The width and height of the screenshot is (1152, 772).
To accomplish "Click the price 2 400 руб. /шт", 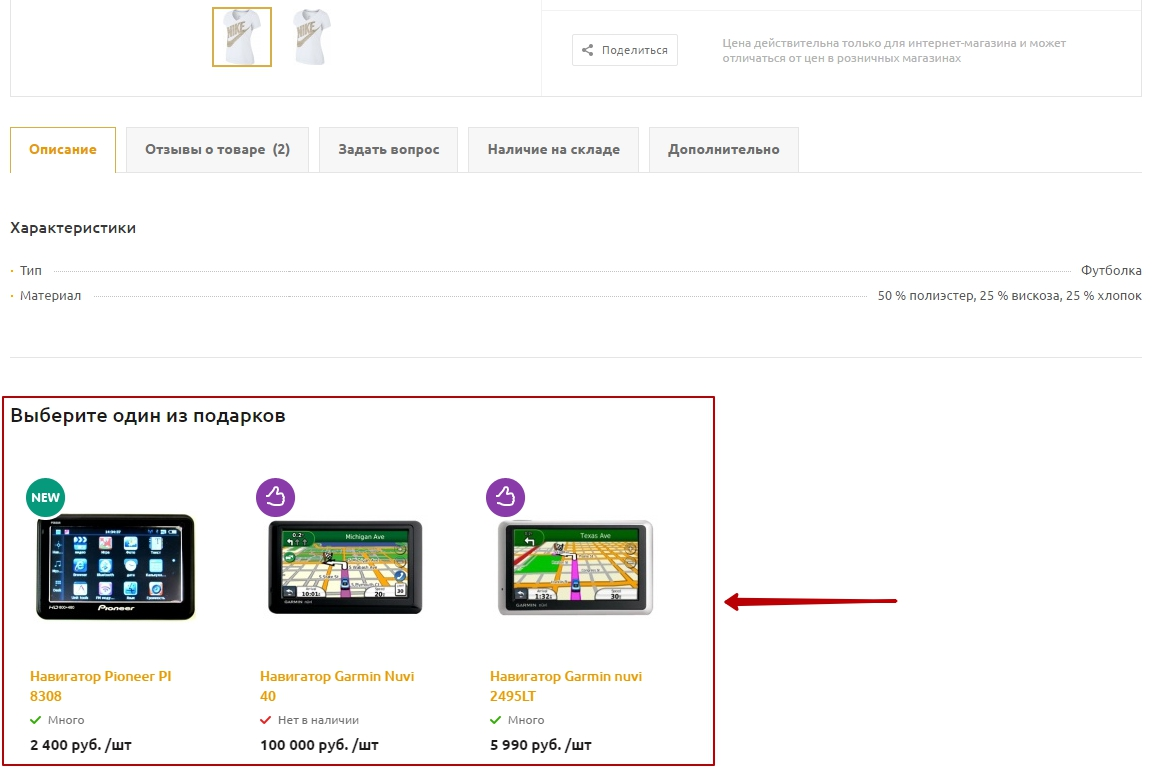I will (81, 745).
